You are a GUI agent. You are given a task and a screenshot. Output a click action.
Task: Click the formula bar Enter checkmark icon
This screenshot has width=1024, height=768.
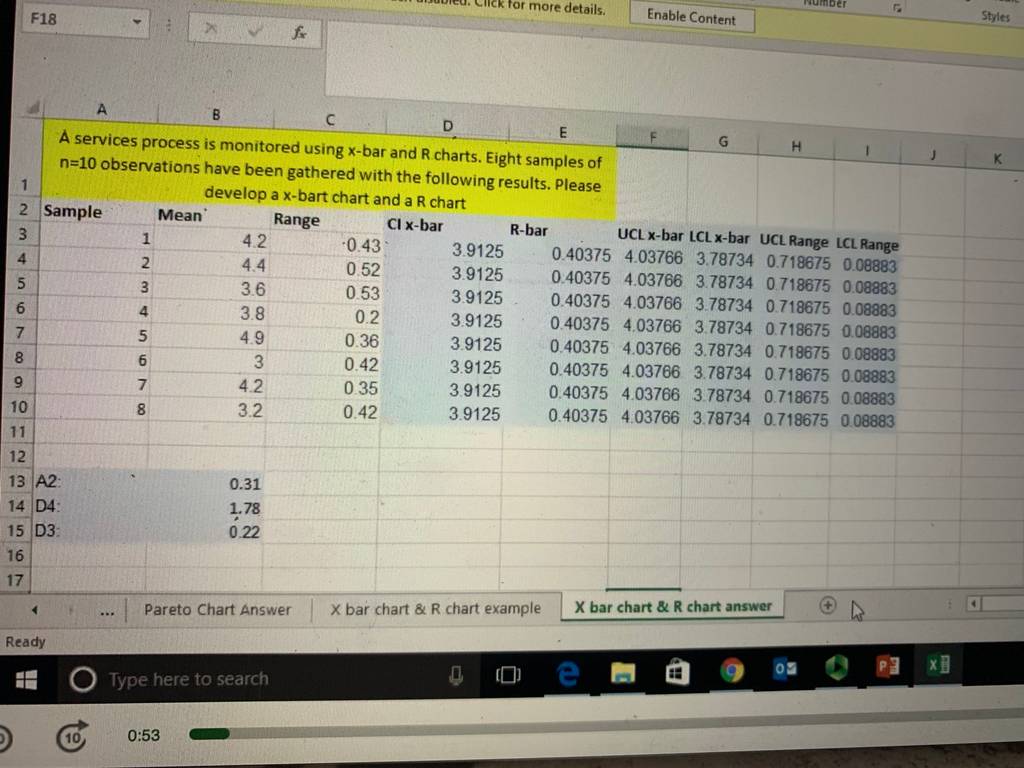[x=255, y=31]
